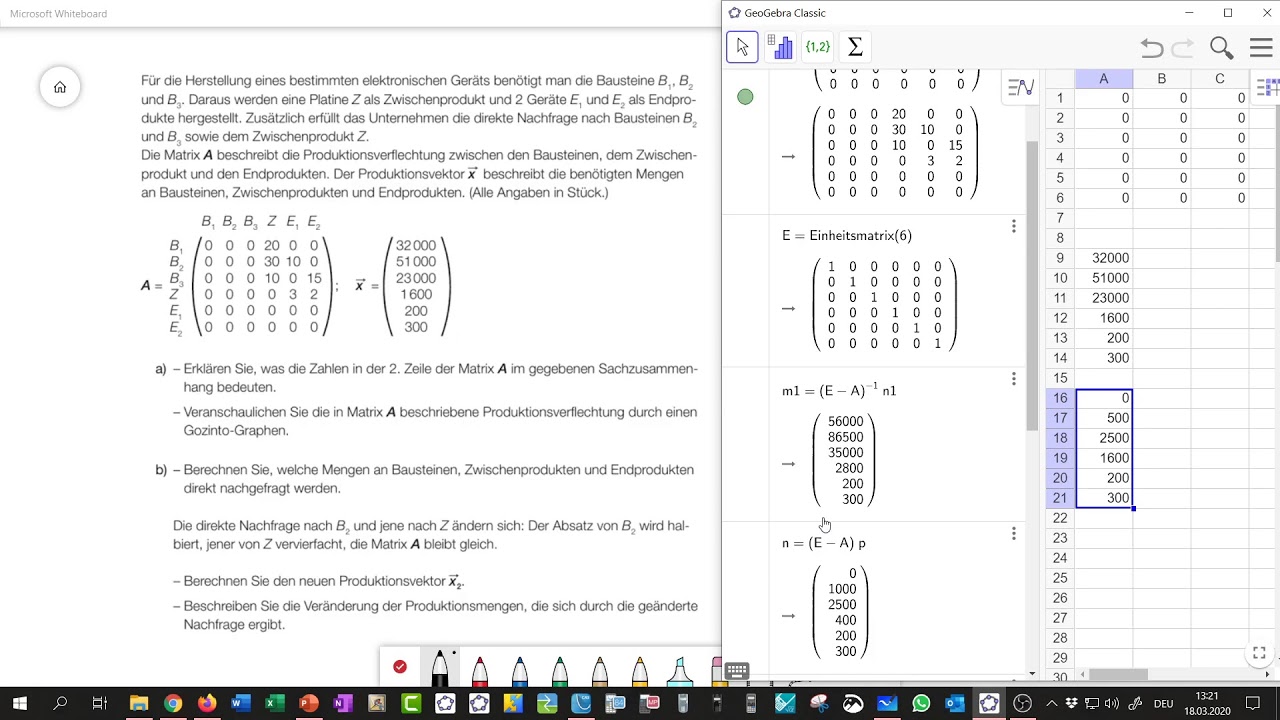Click cell A17 containing 500

point(1104,418)
